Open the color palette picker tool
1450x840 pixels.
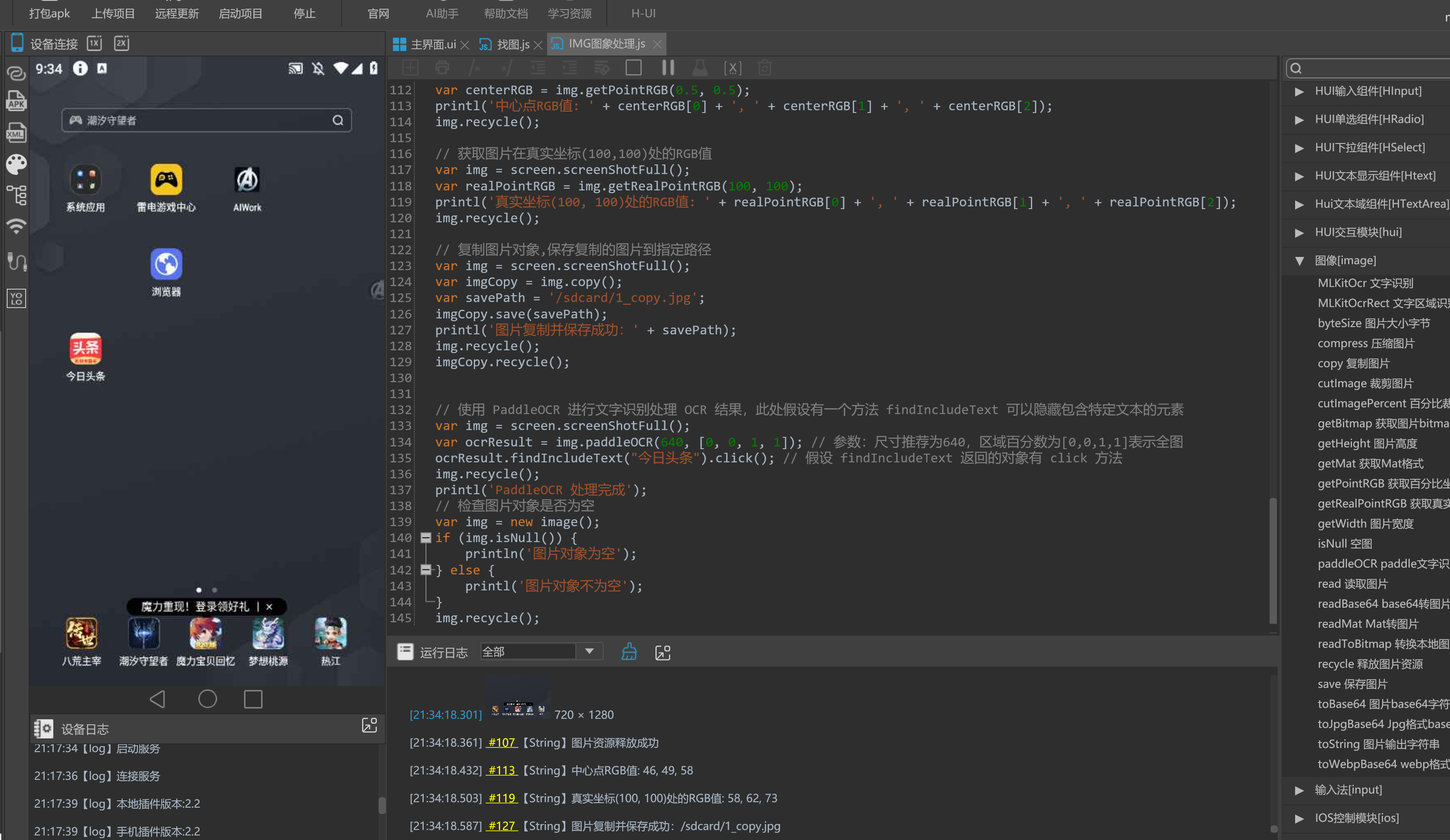click(x=16, y=164)
